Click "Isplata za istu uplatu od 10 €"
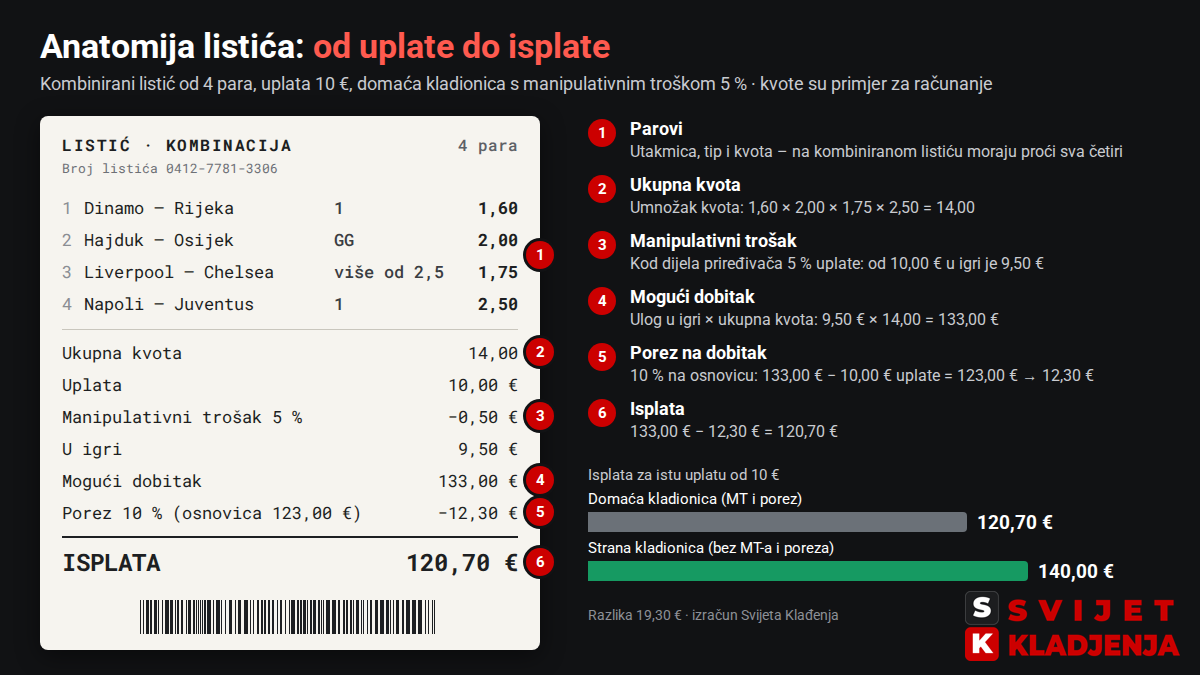 pyautogui.click(x=683, y=475)
